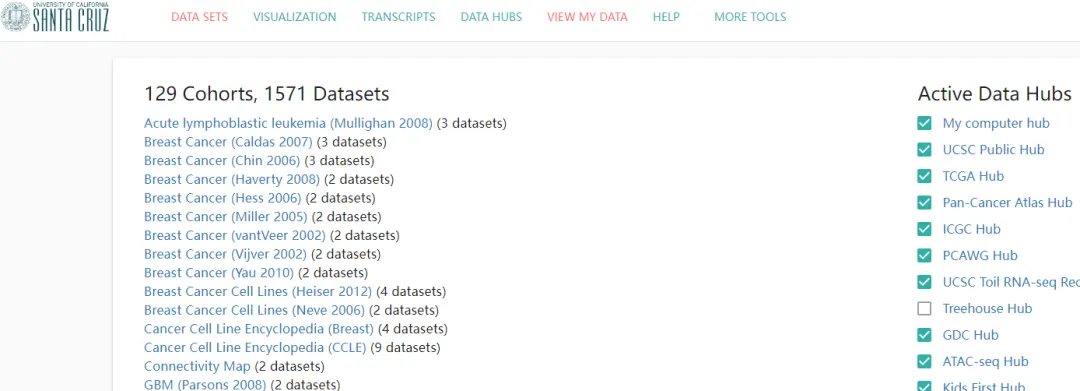Open the UCSC Toil RNA-seq hub link

(x=1010, y=282)
